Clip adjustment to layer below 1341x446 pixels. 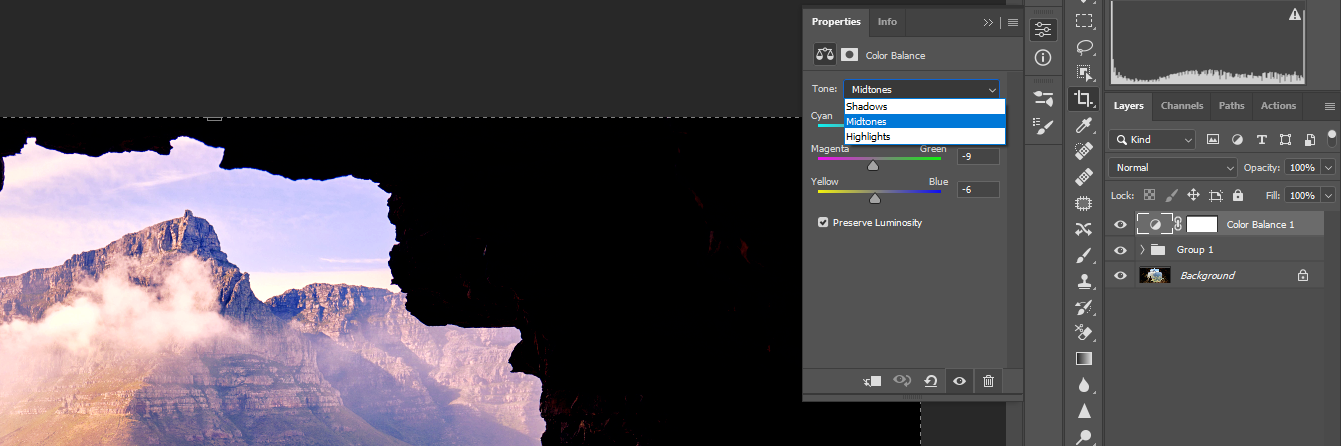(x=873, y=381)
